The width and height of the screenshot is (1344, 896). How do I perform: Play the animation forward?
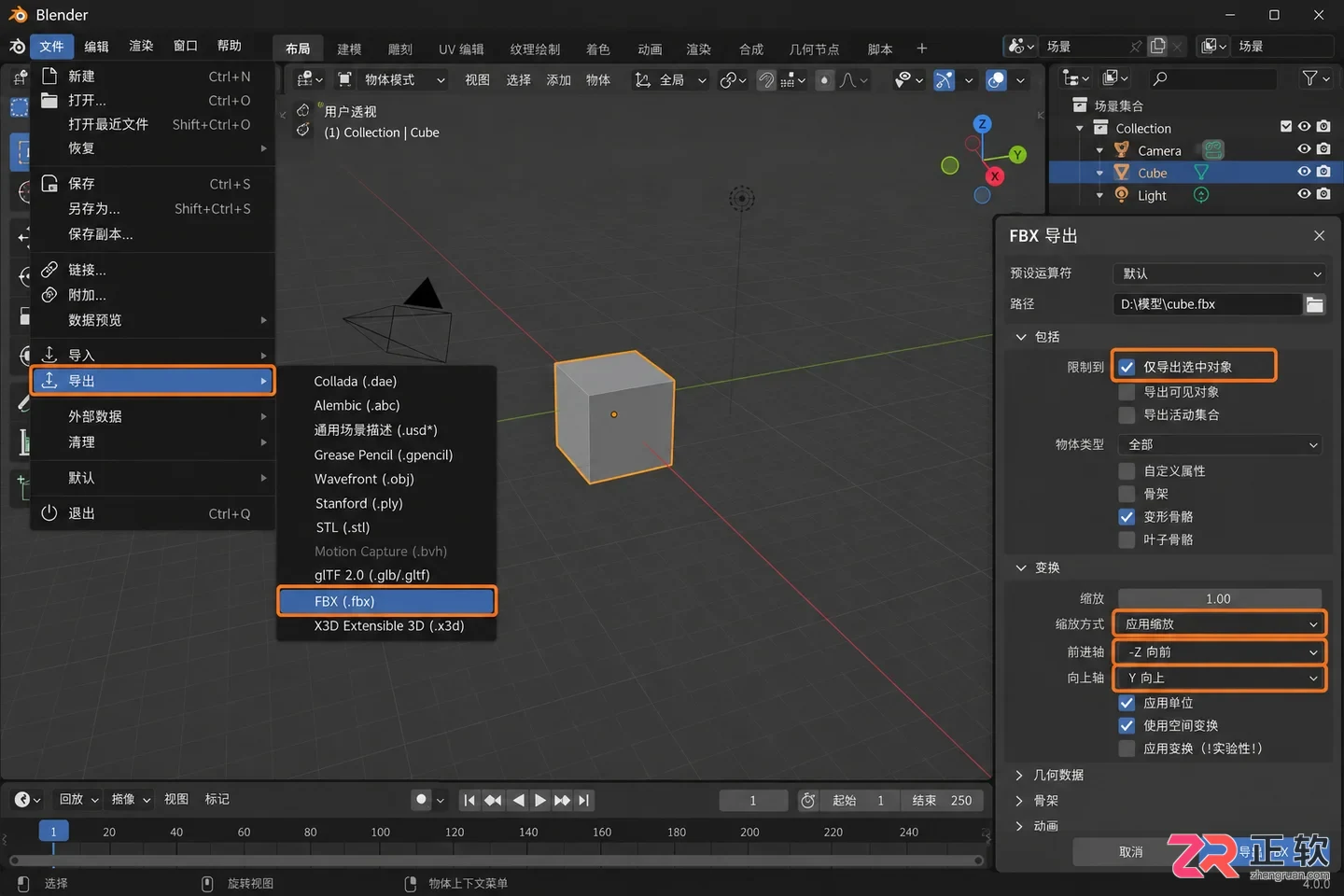tap(540, 800)
